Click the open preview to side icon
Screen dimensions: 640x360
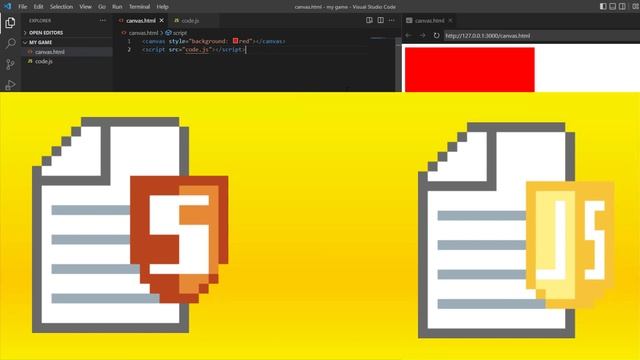click(369, 20)
